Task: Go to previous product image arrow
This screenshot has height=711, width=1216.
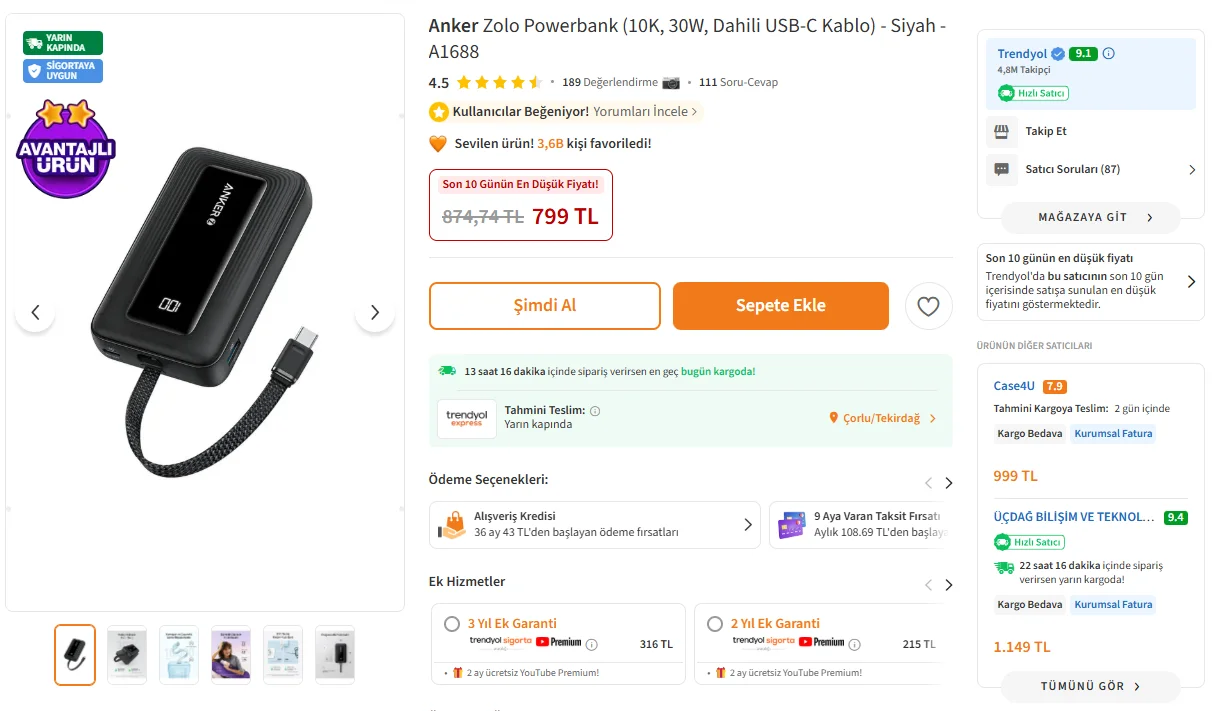Action: tap(35, 313)
